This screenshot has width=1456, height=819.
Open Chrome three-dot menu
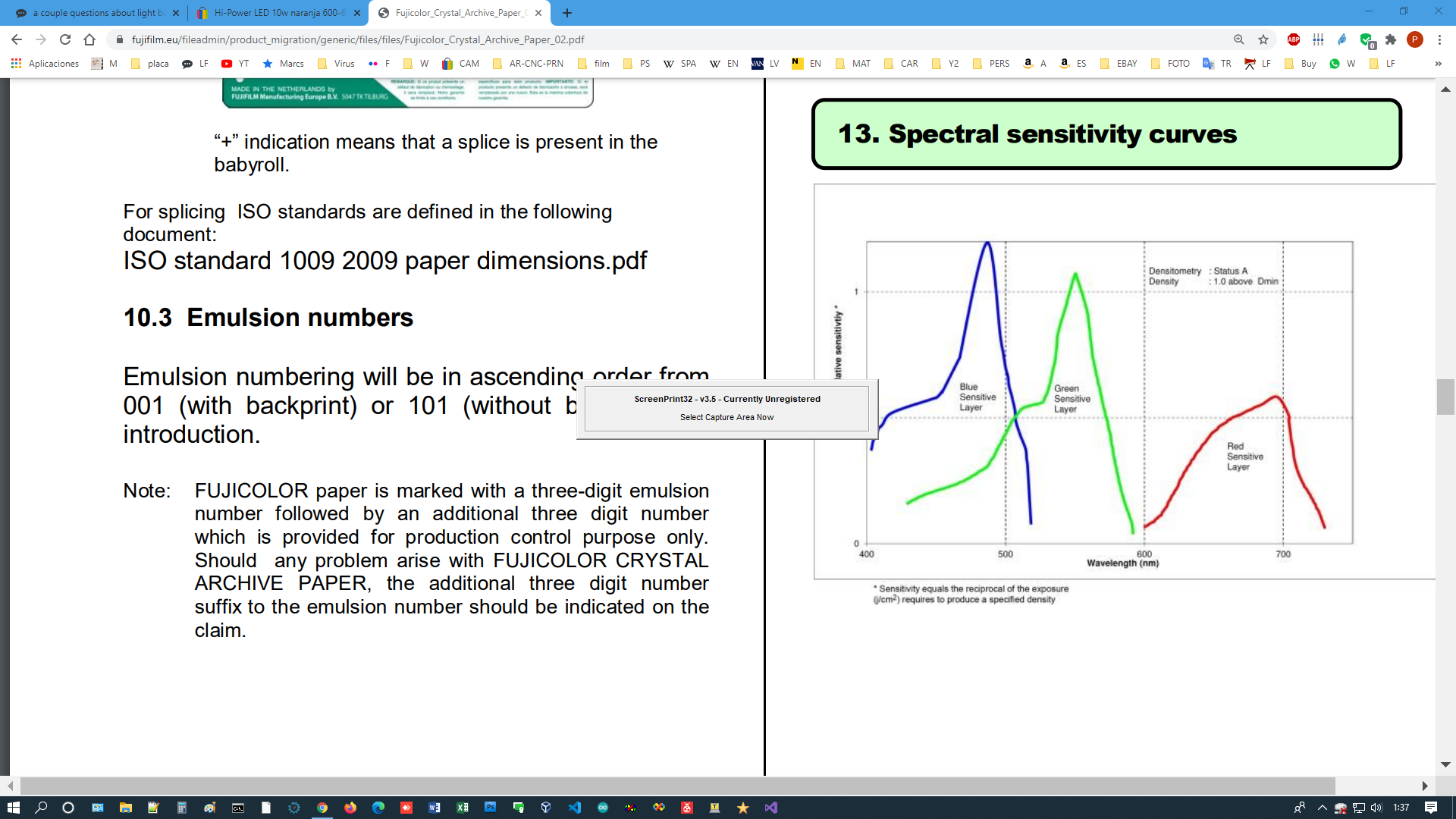pyautogui.click(x=1439, y=39)
